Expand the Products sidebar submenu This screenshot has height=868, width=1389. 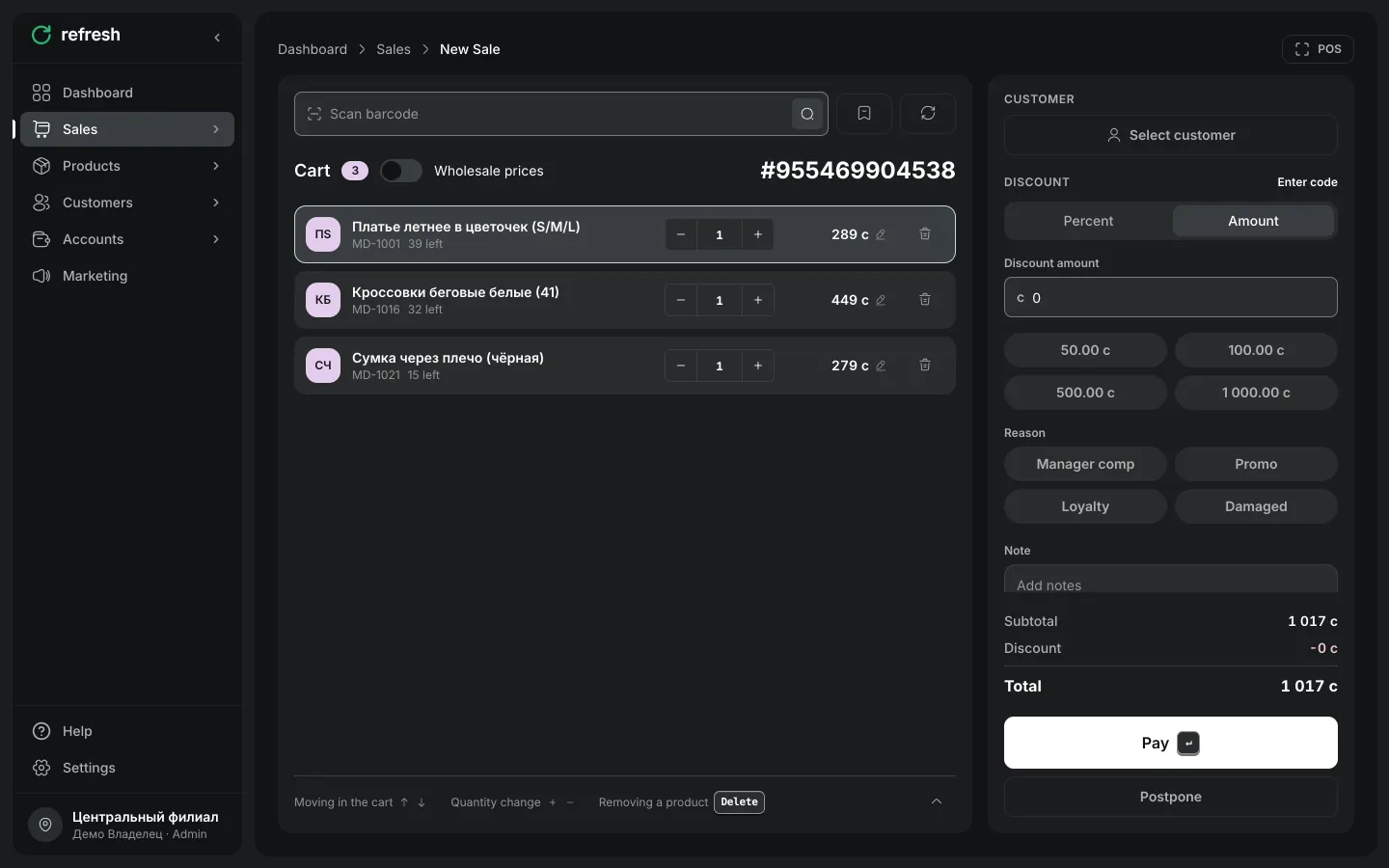point(216,166)
